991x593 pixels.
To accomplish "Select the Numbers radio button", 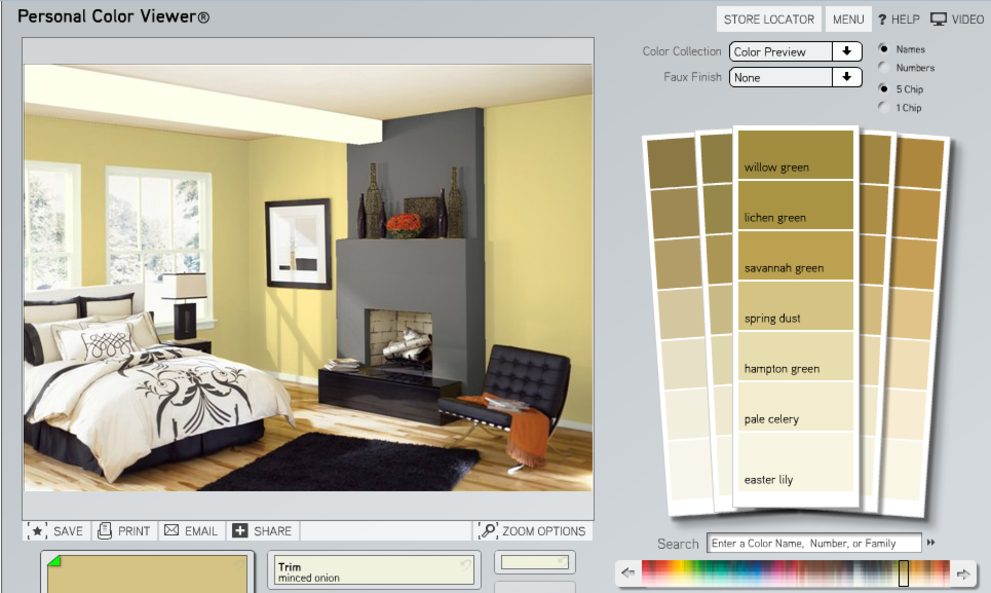I will click(883, 68).
